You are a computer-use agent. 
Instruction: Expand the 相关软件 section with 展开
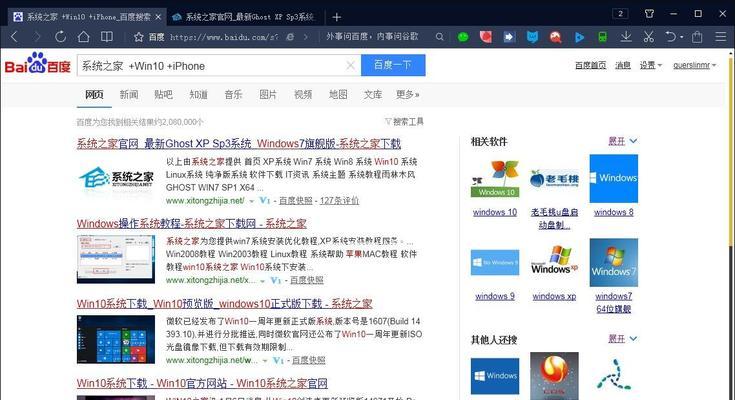tap(622, 141)
